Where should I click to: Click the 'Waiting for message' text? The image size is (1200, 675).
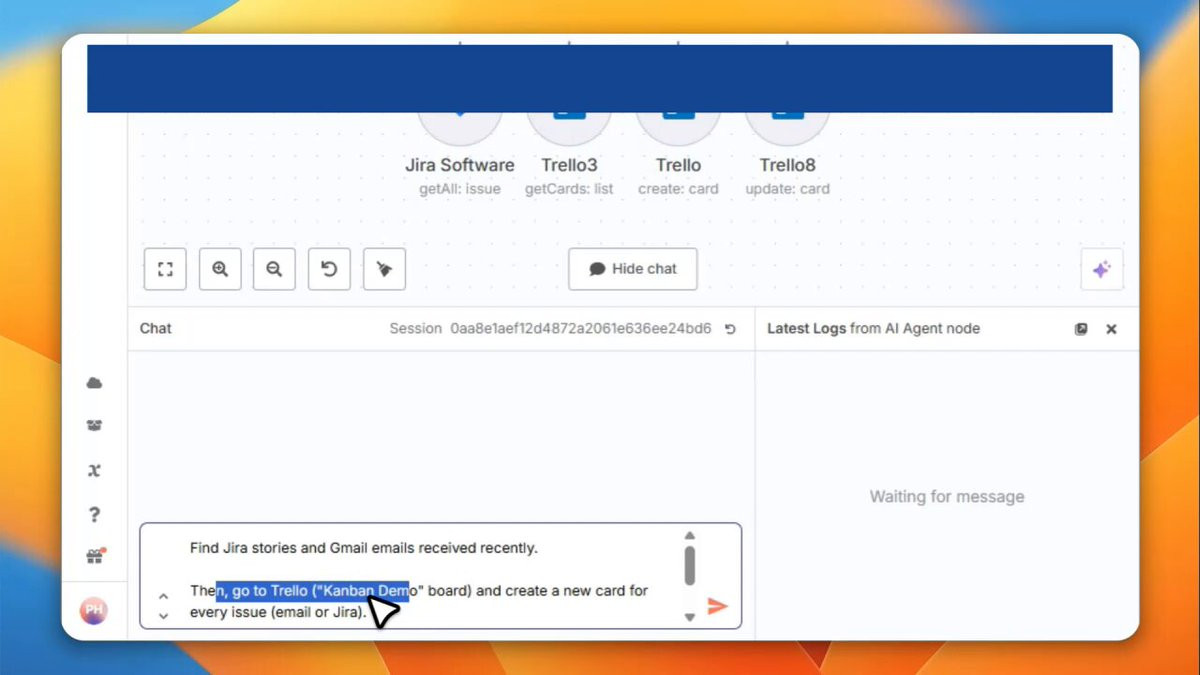[946, 496]
